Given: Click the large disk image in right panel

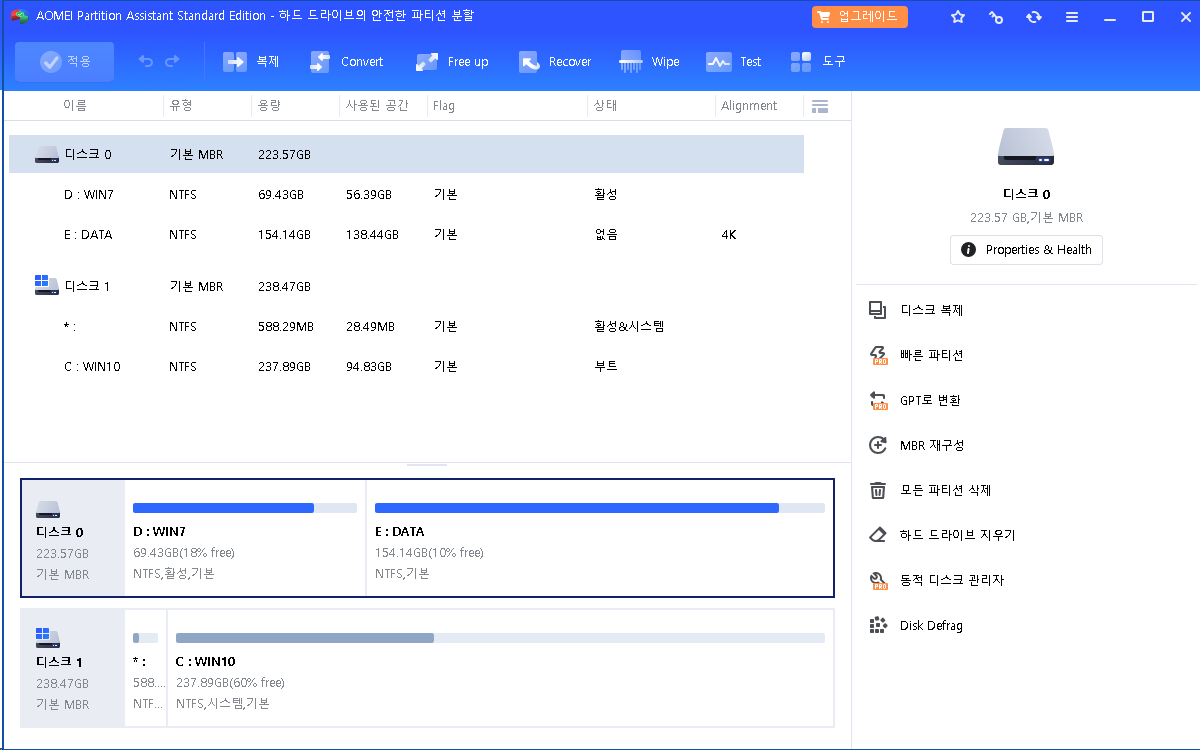Looking at the screenshot, I should click(1026, 147).
